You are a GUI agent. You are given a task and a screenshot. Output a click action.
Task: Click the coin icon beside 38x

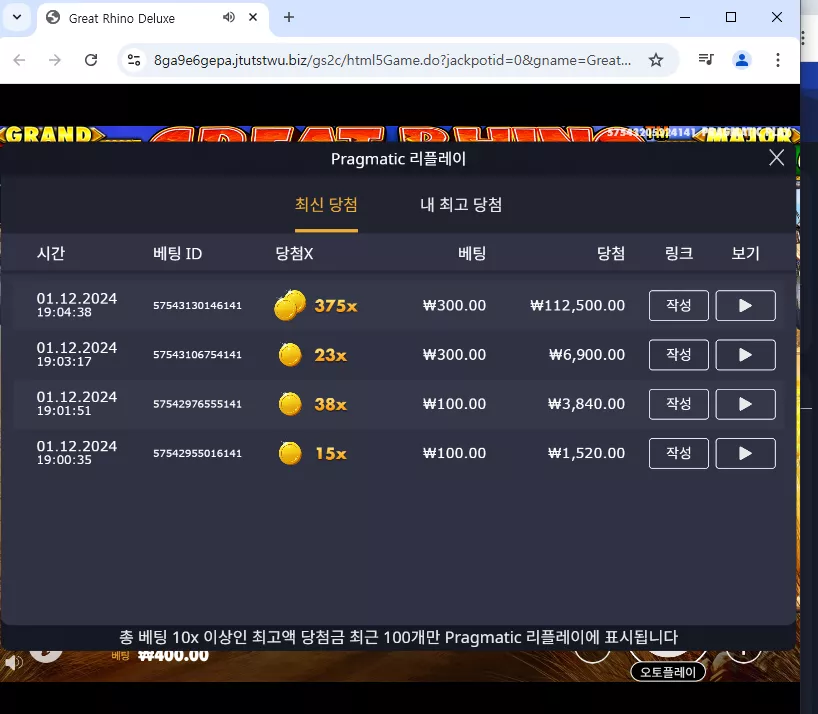pos(290,404)
